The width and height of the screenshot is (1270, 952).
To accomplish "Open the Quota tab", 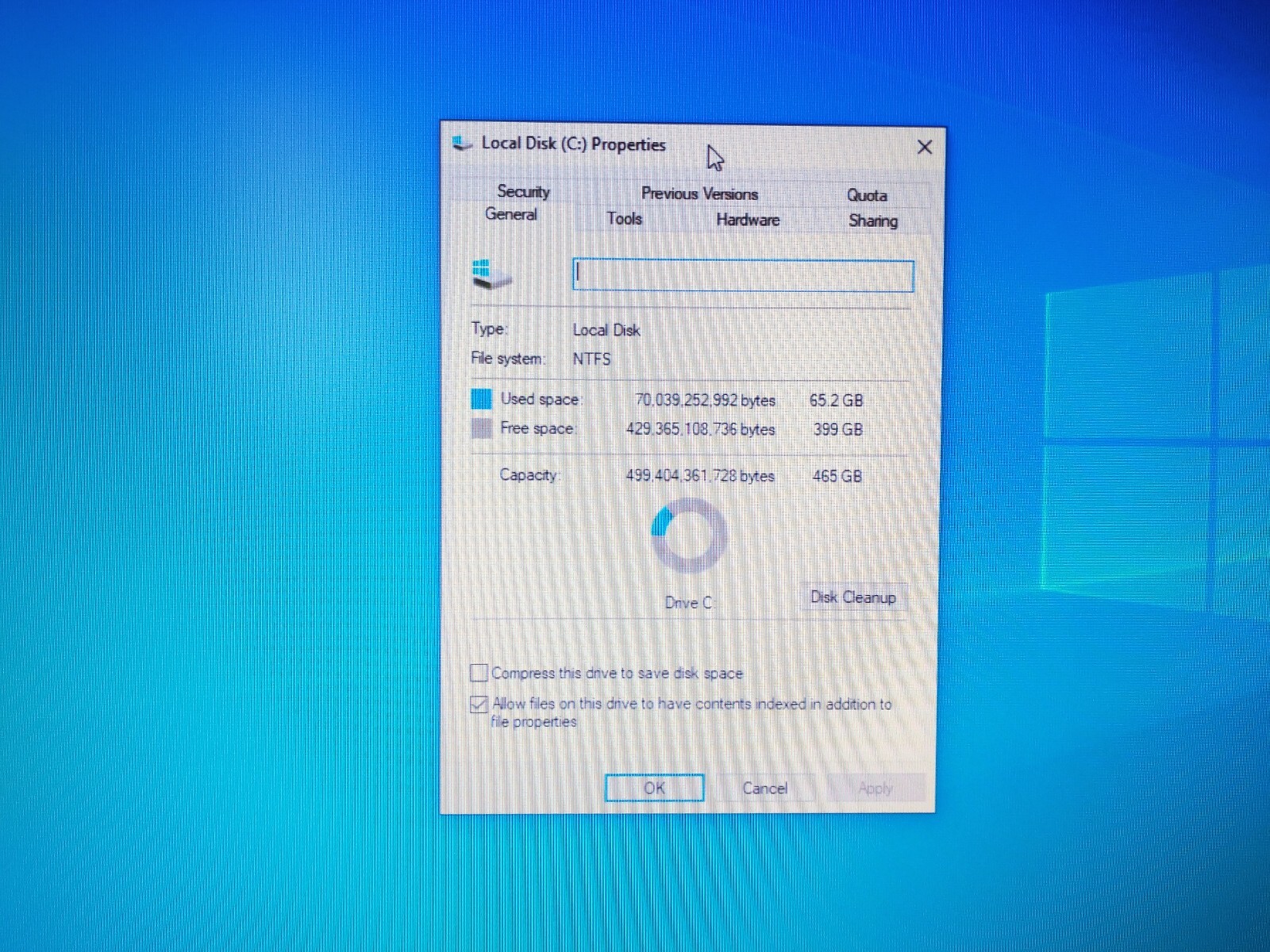I will tap(867, 195).
